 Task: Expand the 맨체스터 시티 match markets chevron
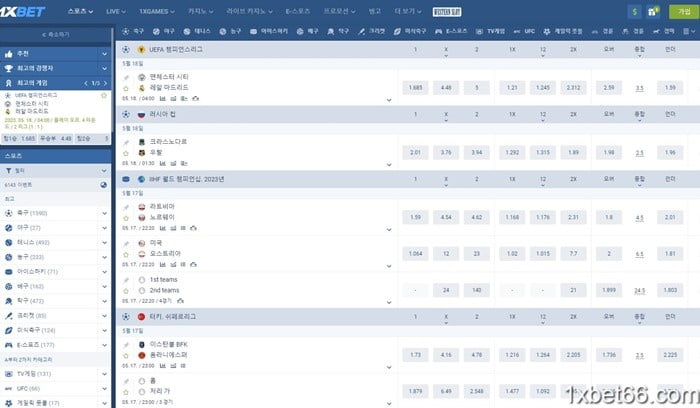389,100
